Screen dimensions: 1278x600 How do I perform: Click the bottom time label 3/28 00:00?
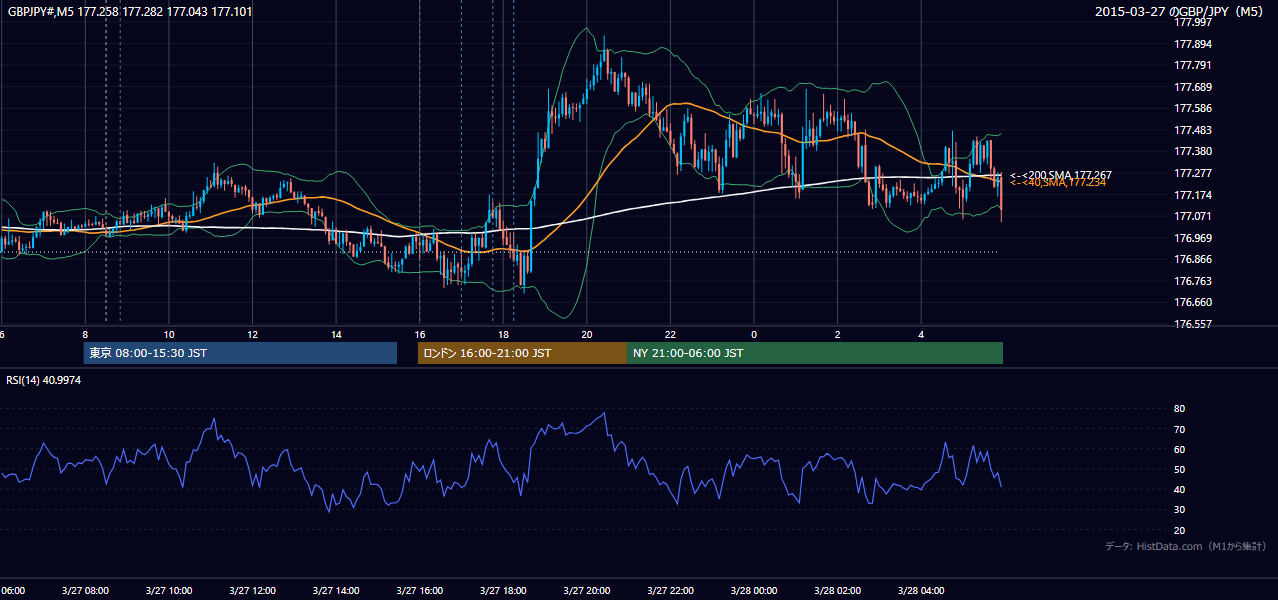click(x=754, y=591)
